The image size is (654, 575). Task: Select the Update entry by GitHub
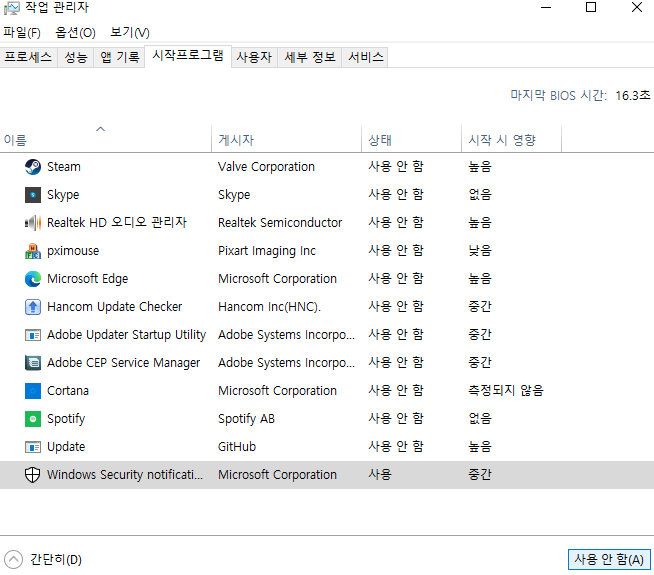pyautogui.click(x=66, y=447)
